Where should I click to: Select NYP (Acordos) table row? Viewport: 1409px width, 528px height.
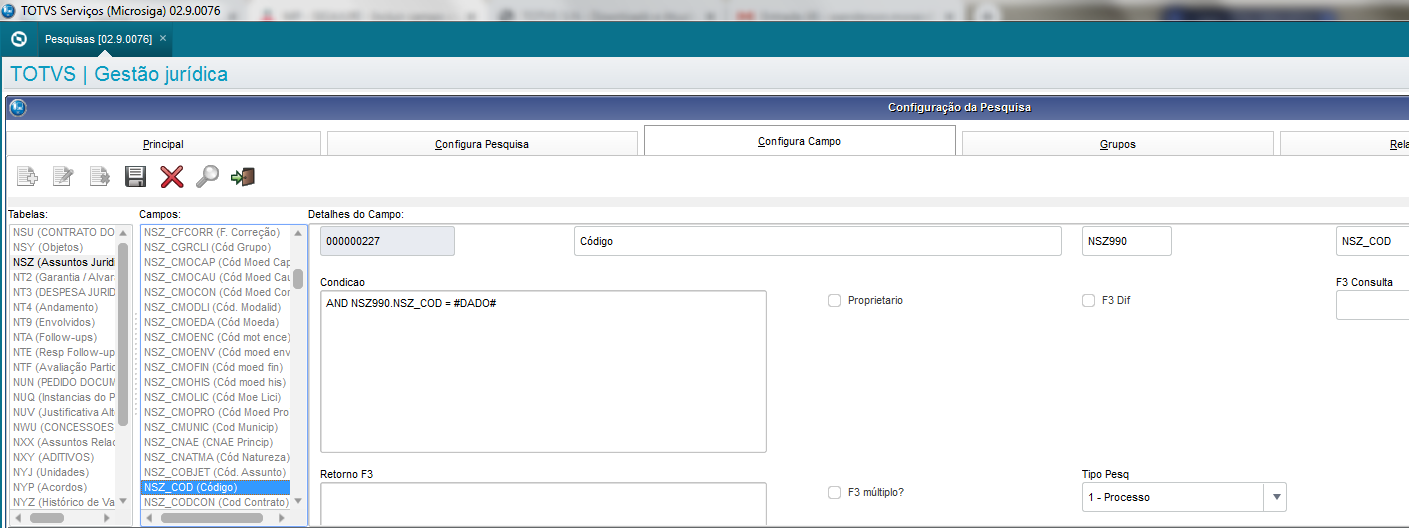click(64, 487)
